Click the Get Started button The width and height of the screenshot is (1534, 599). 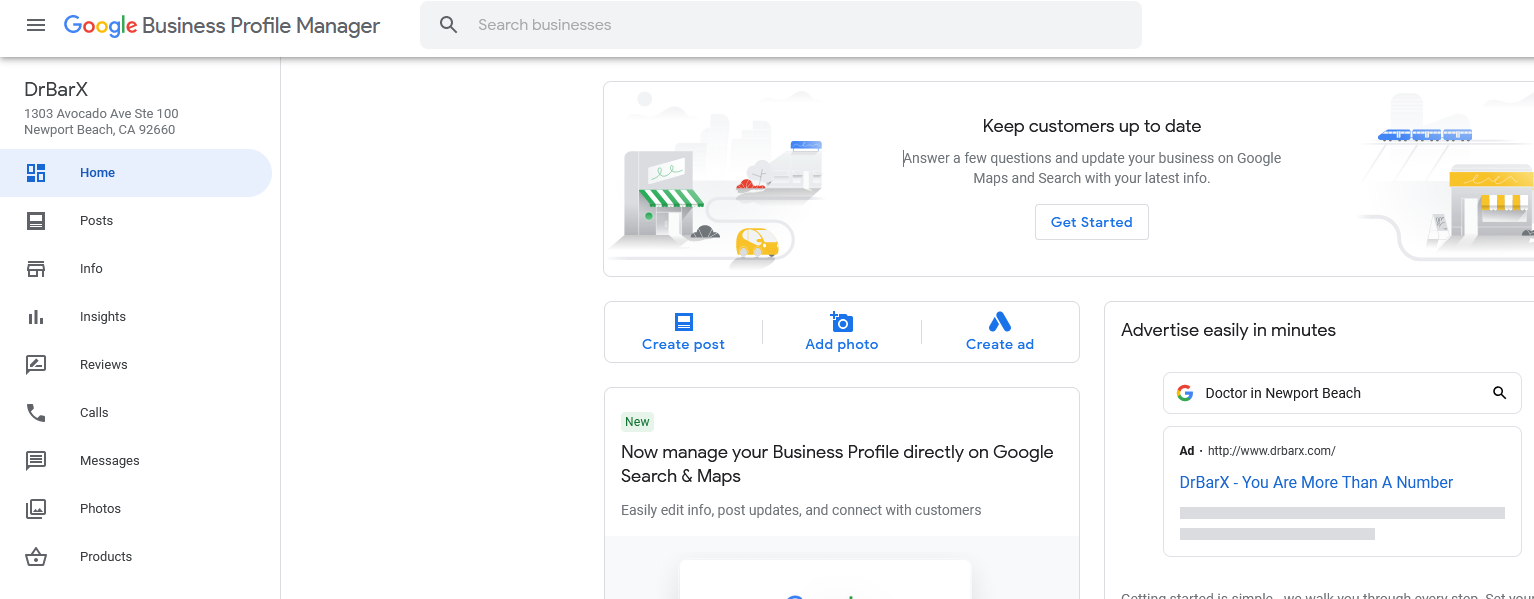point(1092,222)
